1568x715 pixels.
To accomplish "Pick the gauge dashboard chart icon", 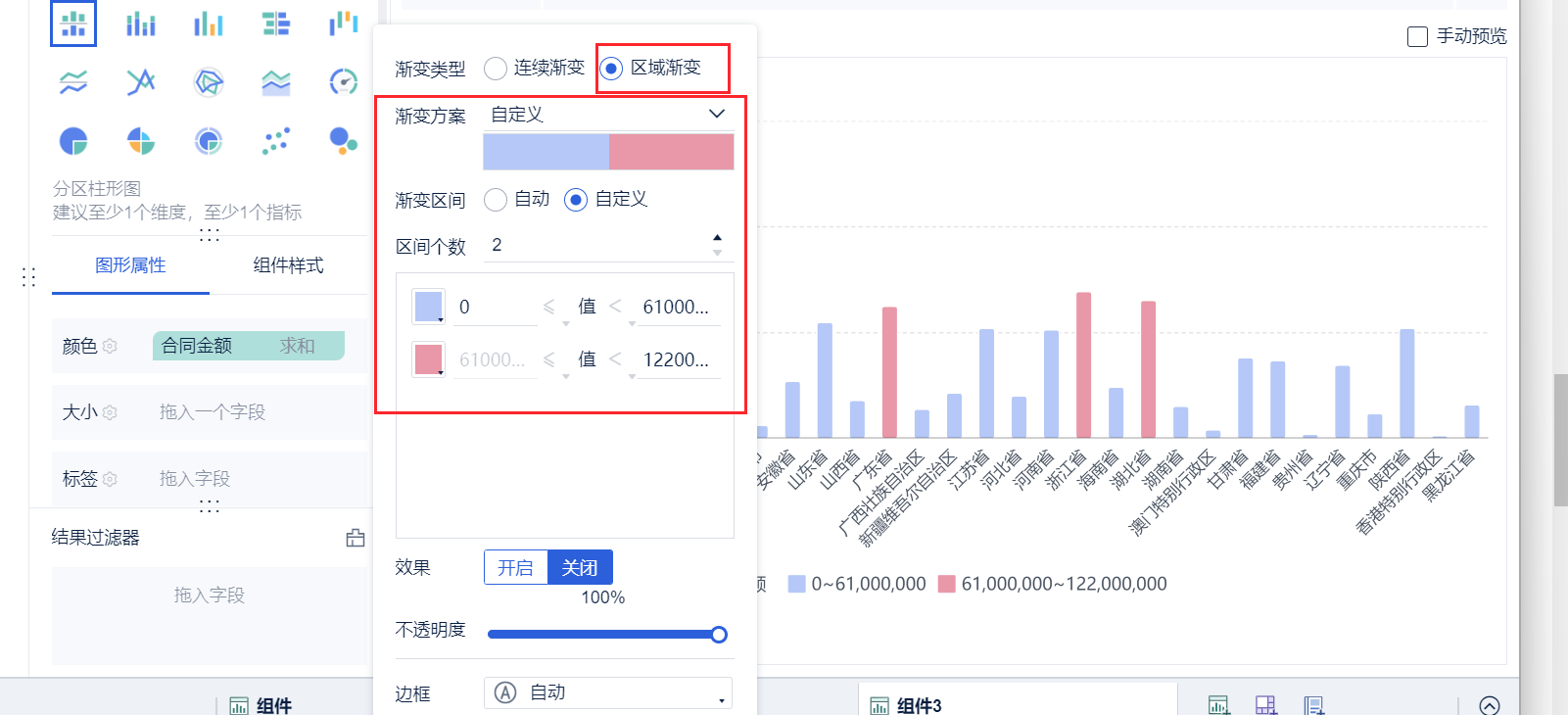I will (x=344, y=82).
